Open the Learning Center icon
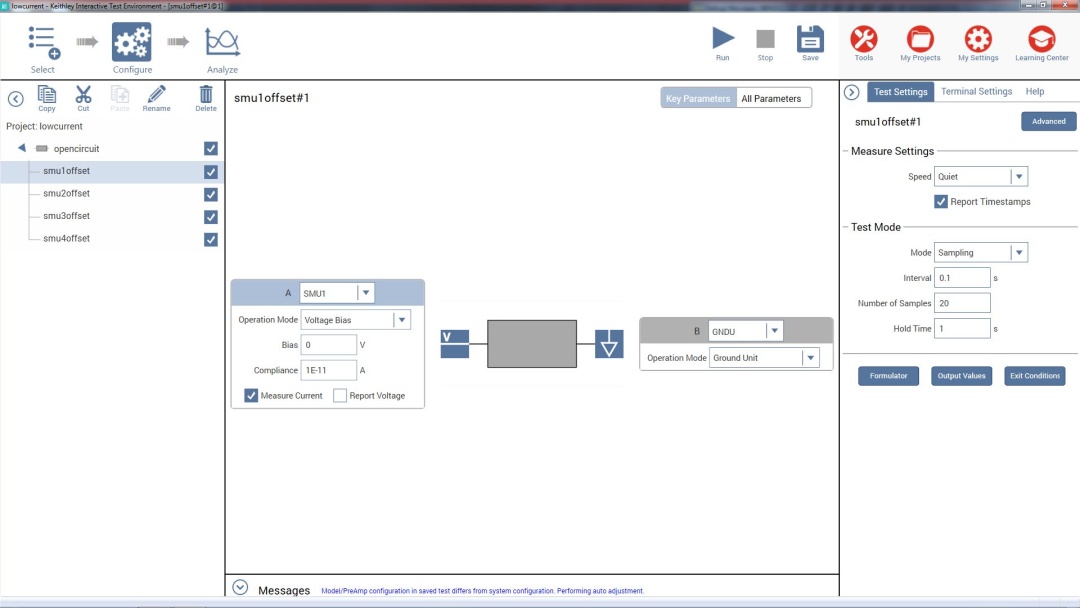The image size is (1080, 608). (1041, 40)
